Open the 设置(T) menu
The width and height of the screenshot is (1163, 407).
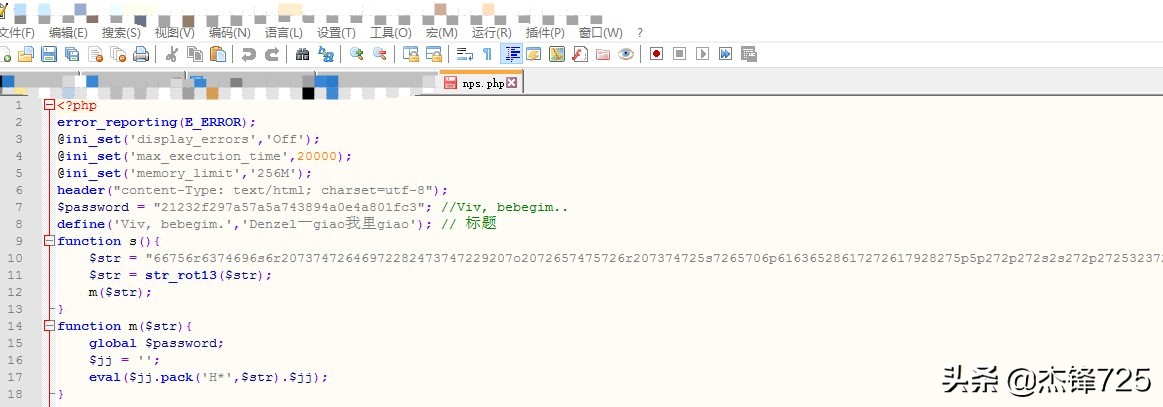coord(336,33)
